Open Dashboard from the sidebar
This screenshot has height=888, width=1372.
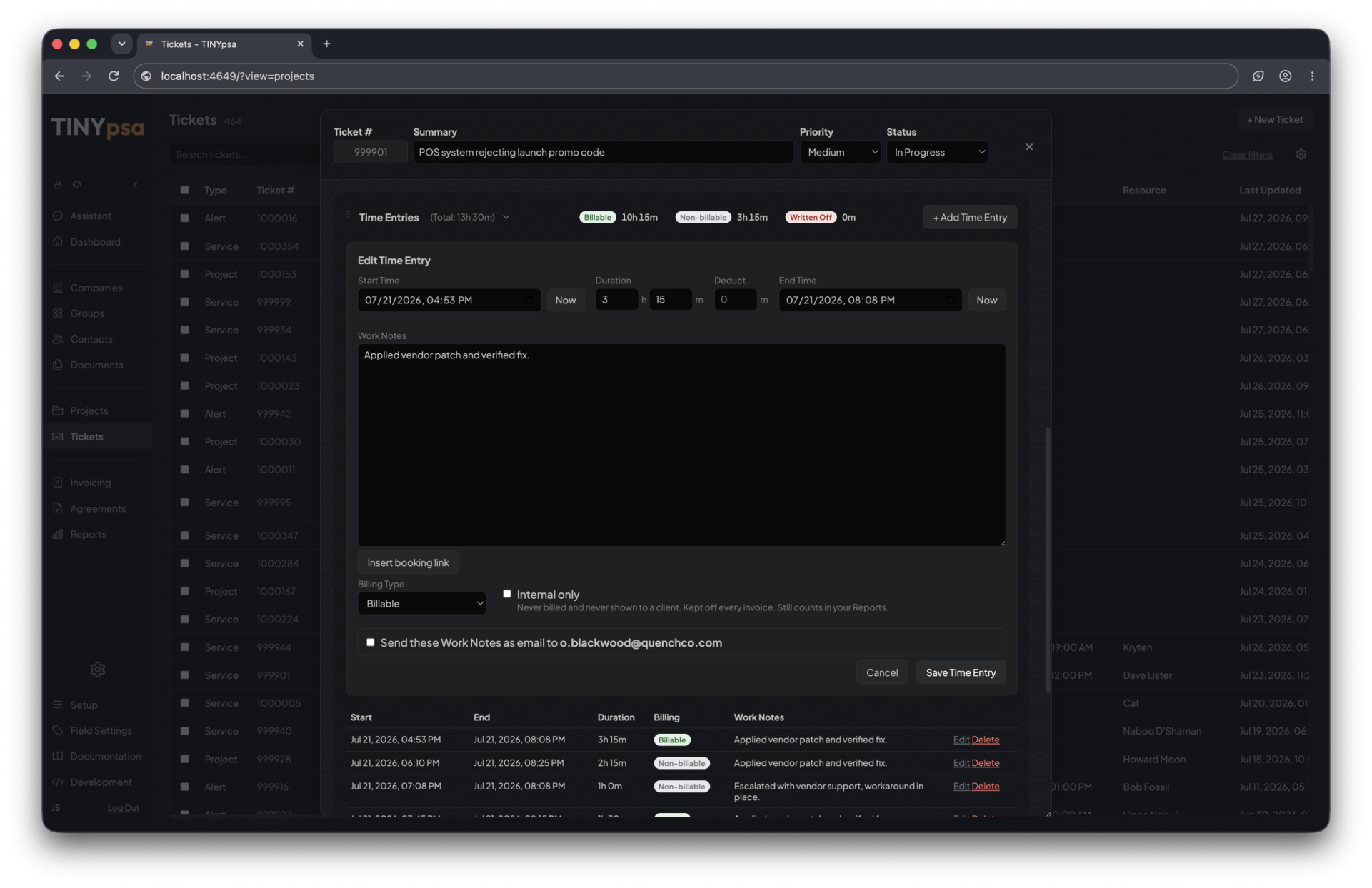95,241
